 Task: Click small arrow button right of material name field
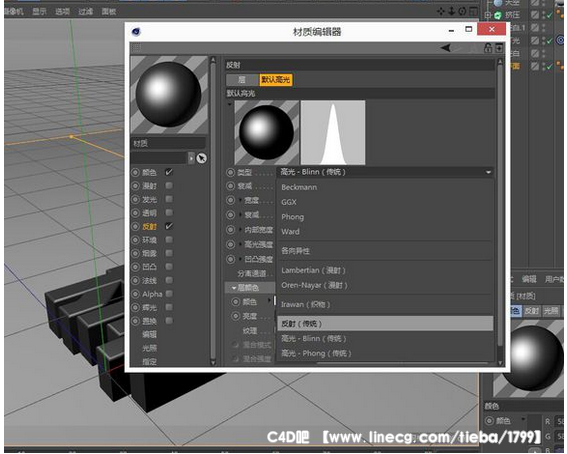[191, 158]
